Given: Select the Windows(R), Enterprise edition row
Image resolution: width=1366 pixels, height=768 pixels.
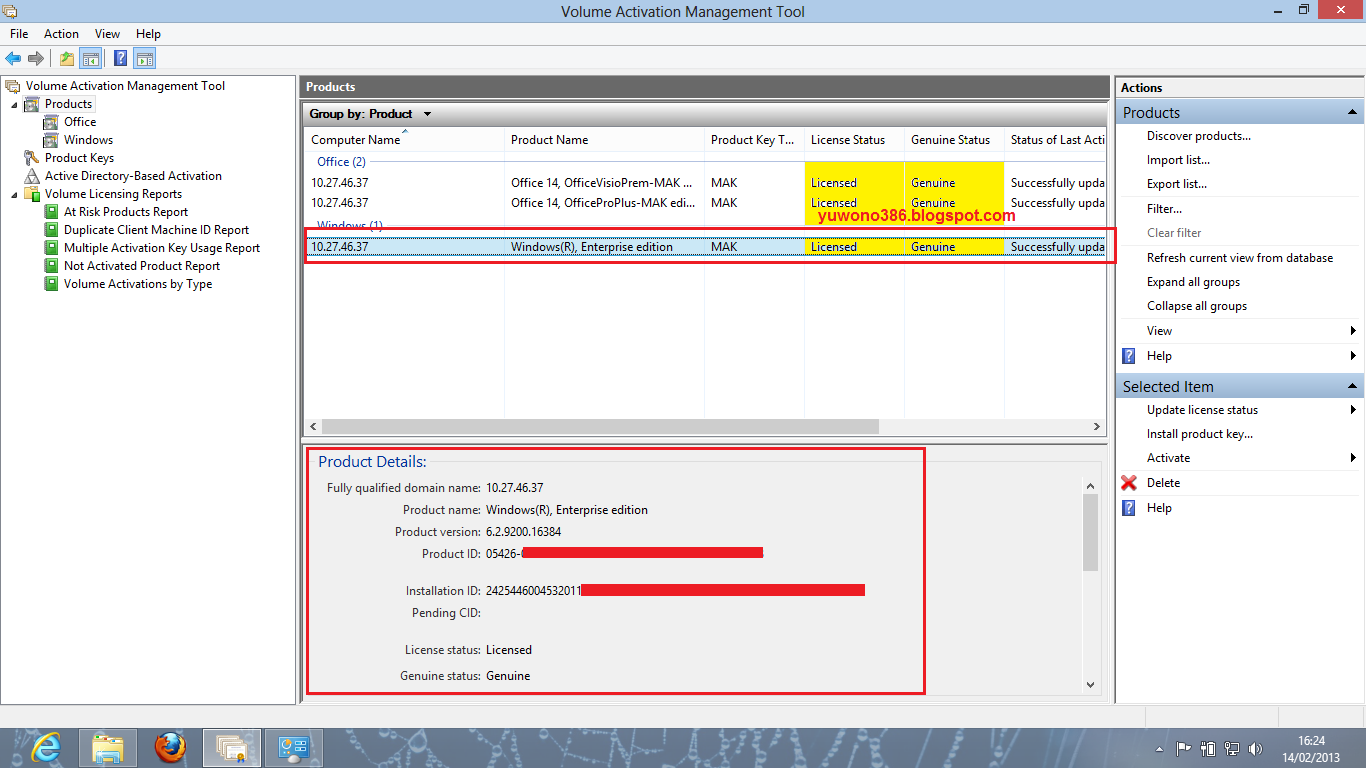Looking at the screenshot, I should [706, 247].
